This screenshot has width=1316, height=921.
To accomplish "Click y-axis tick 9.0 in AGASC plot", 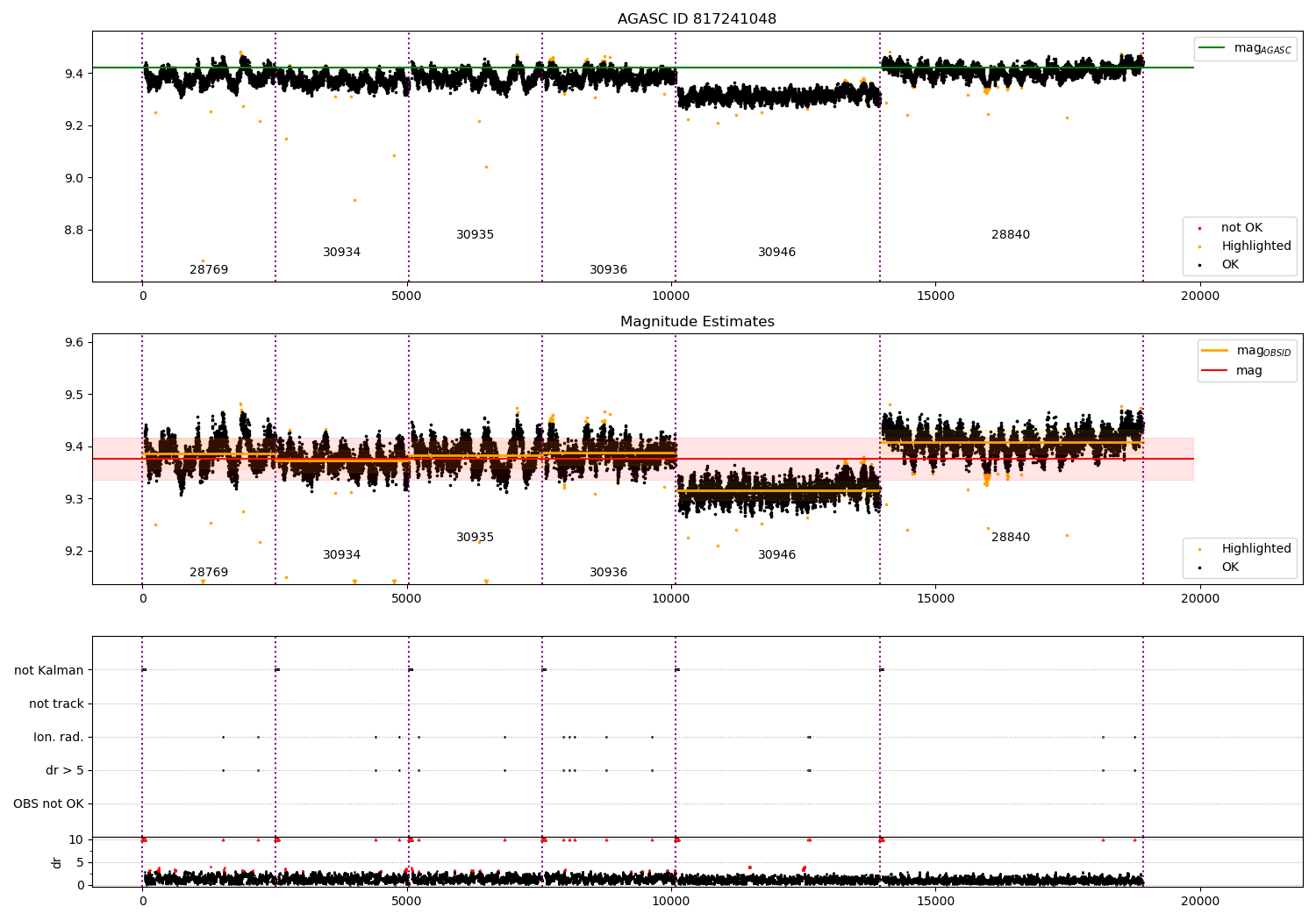I will click(72, 178).
